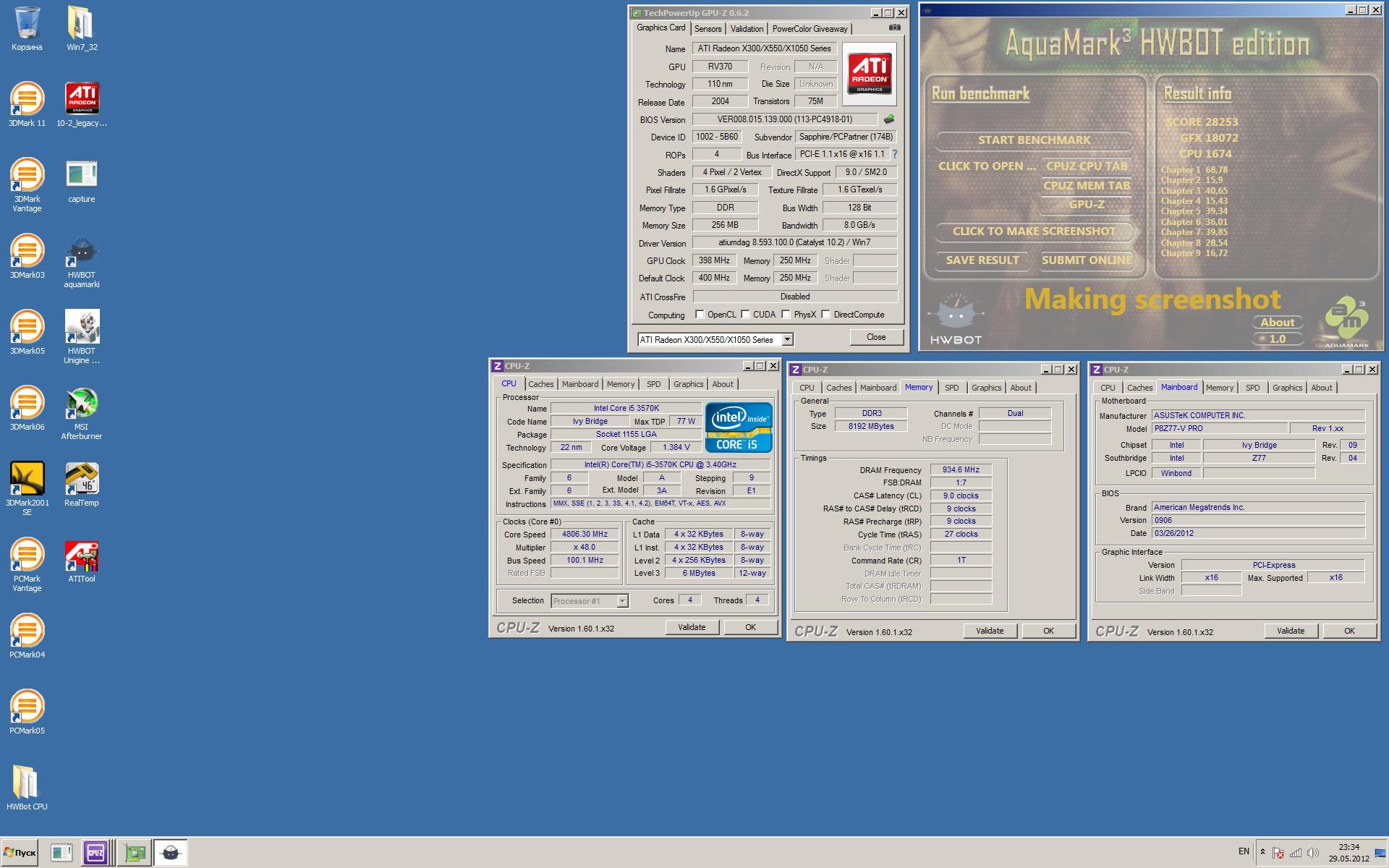Click Validate in CPU-Z CPU window

coord(692,627)
